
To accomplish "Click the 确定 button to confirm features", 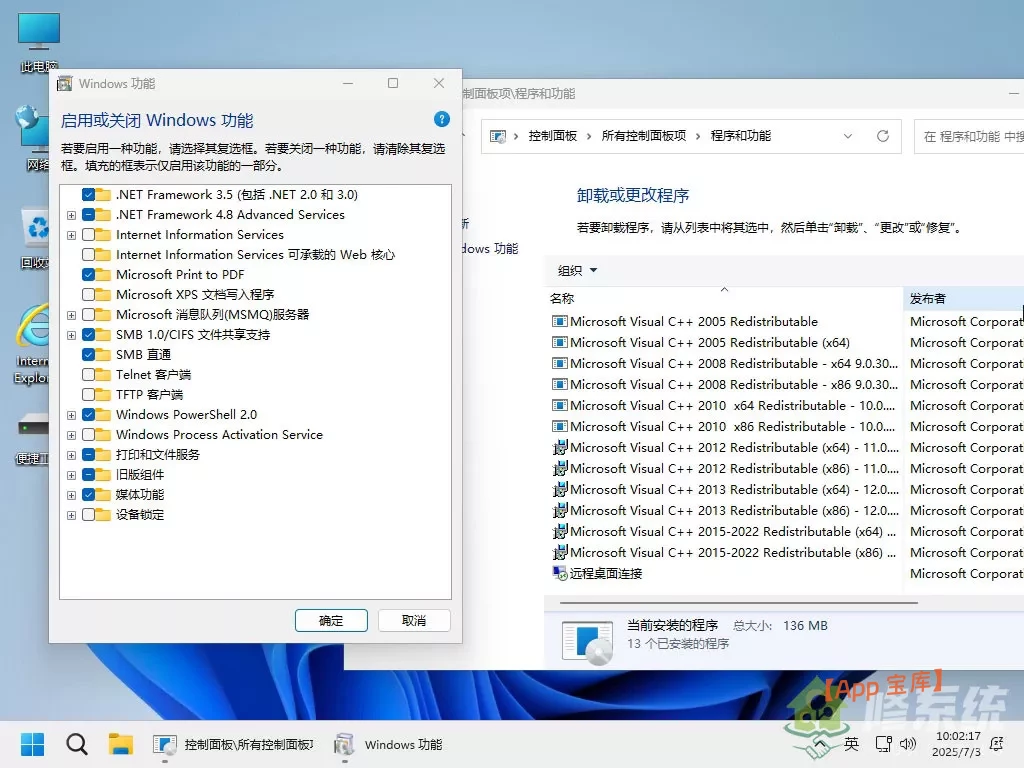I will pos(331,620).
